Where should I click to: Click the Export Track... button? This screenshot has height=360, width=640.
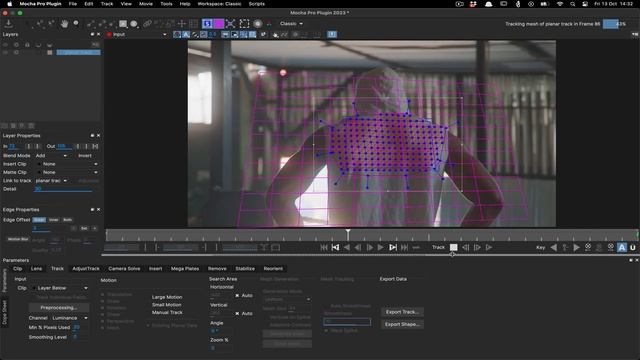pos(402,312)
